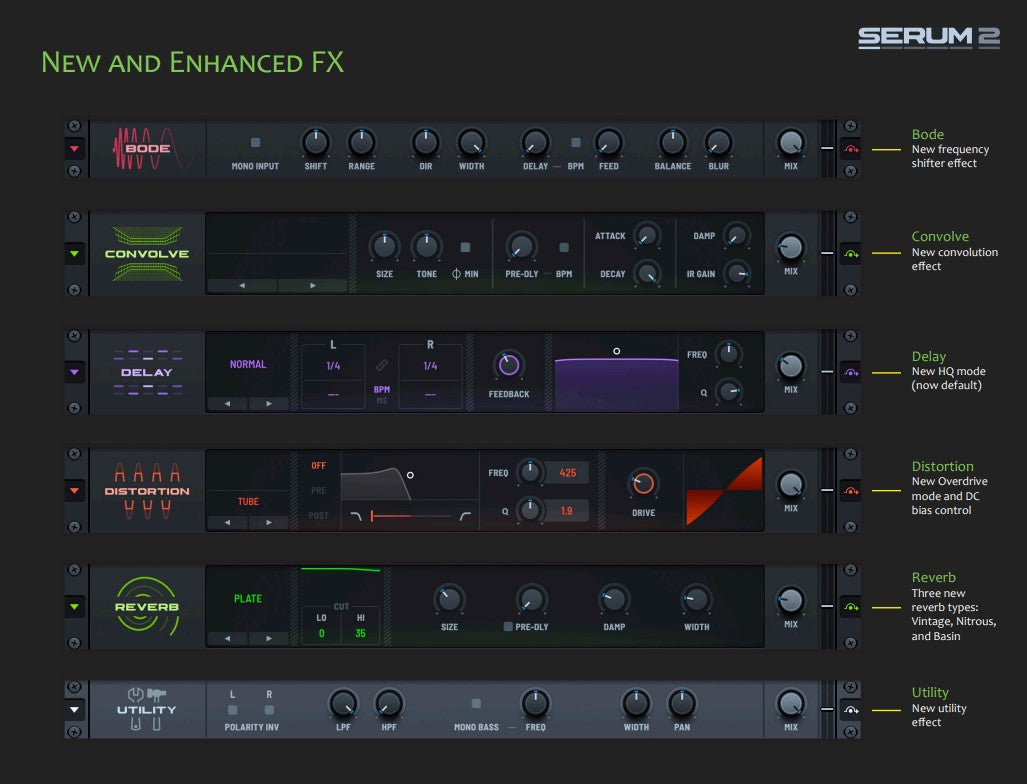Click the Reverb HI cut value 35
The height and width of the screenshot is (784, 1027).
pyautogui.click(x=360, y=633)
